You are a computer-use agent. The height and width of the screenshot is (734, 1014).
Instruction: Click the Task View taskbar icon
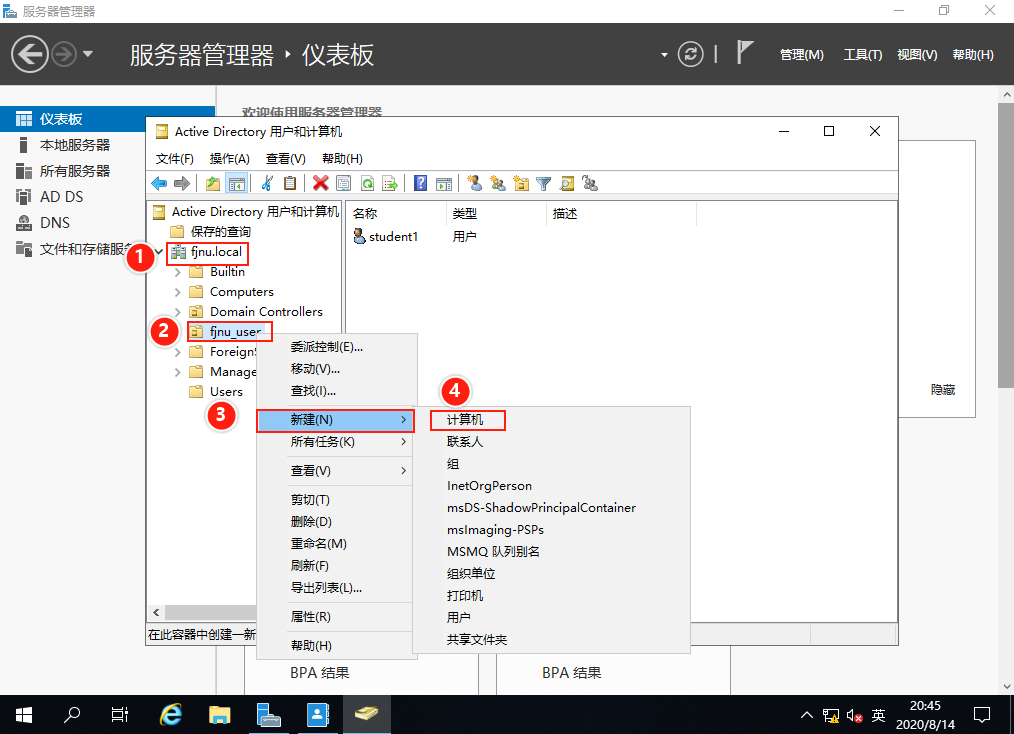click(120, 715)
